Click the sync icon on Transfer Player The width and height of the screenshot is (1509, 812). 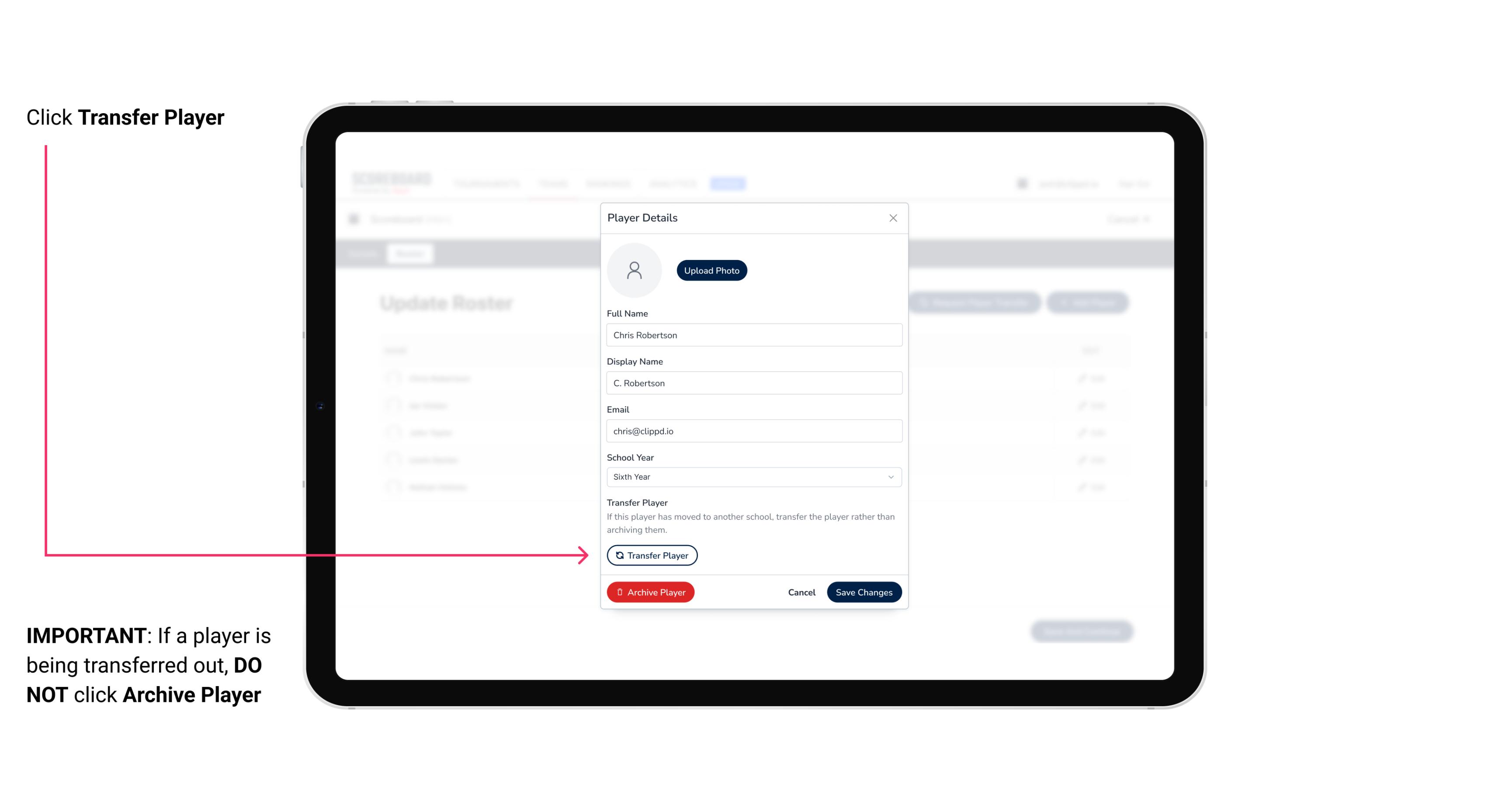point(619,555)
